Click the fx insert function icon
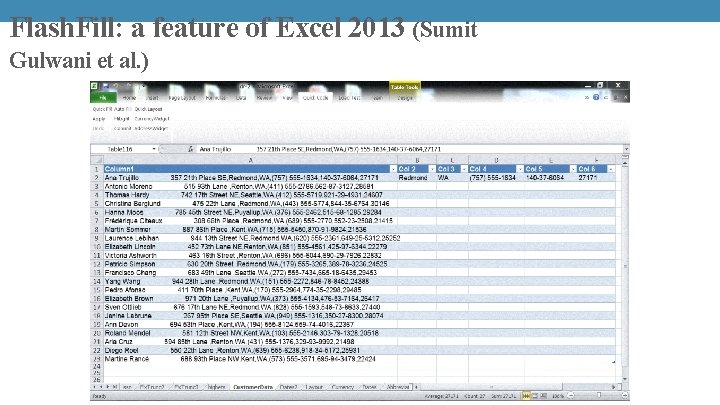The image size is (720, 405). coord(191,149)
